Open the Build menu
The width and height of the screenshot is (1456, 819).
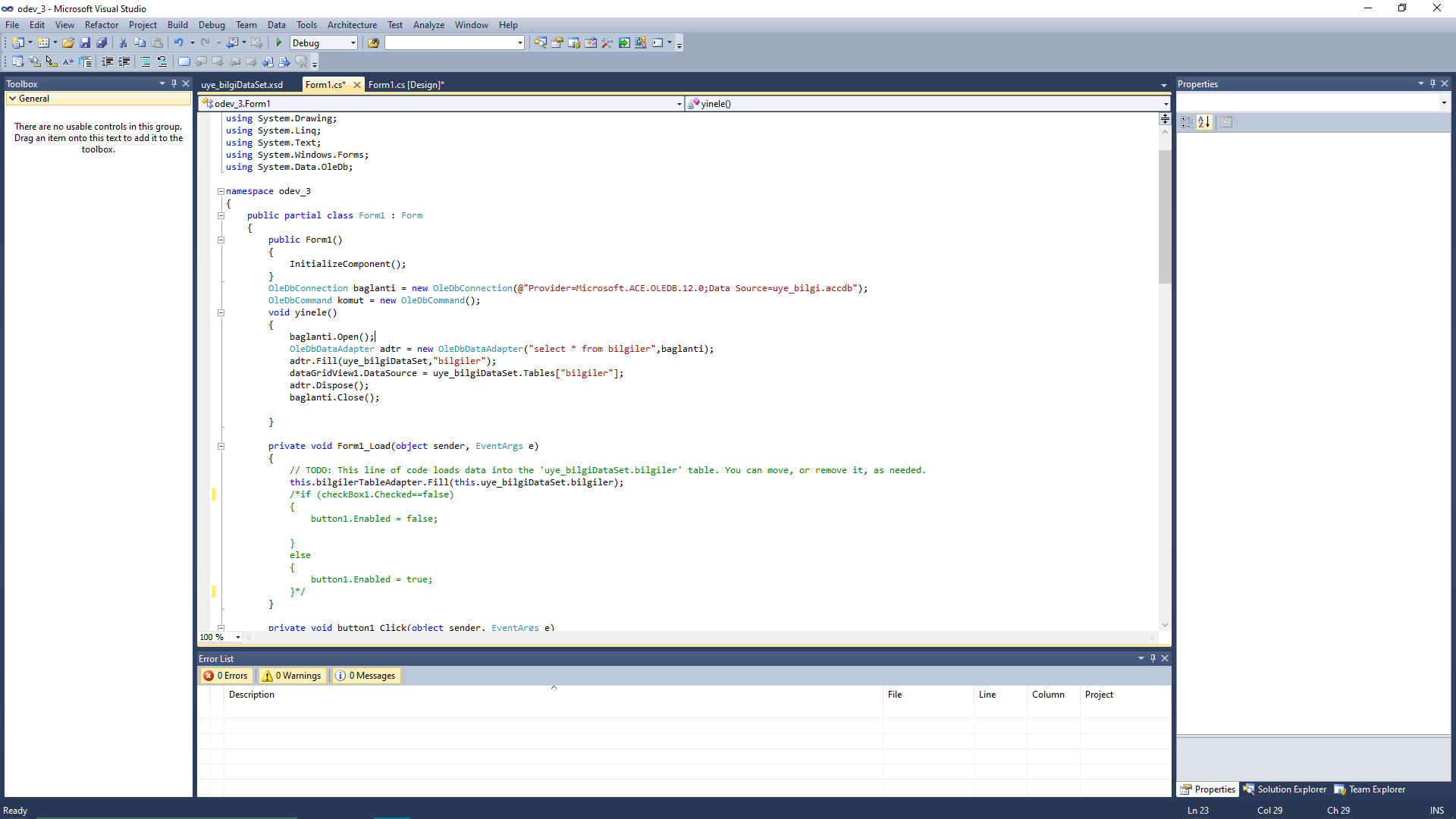click(177, 25)
